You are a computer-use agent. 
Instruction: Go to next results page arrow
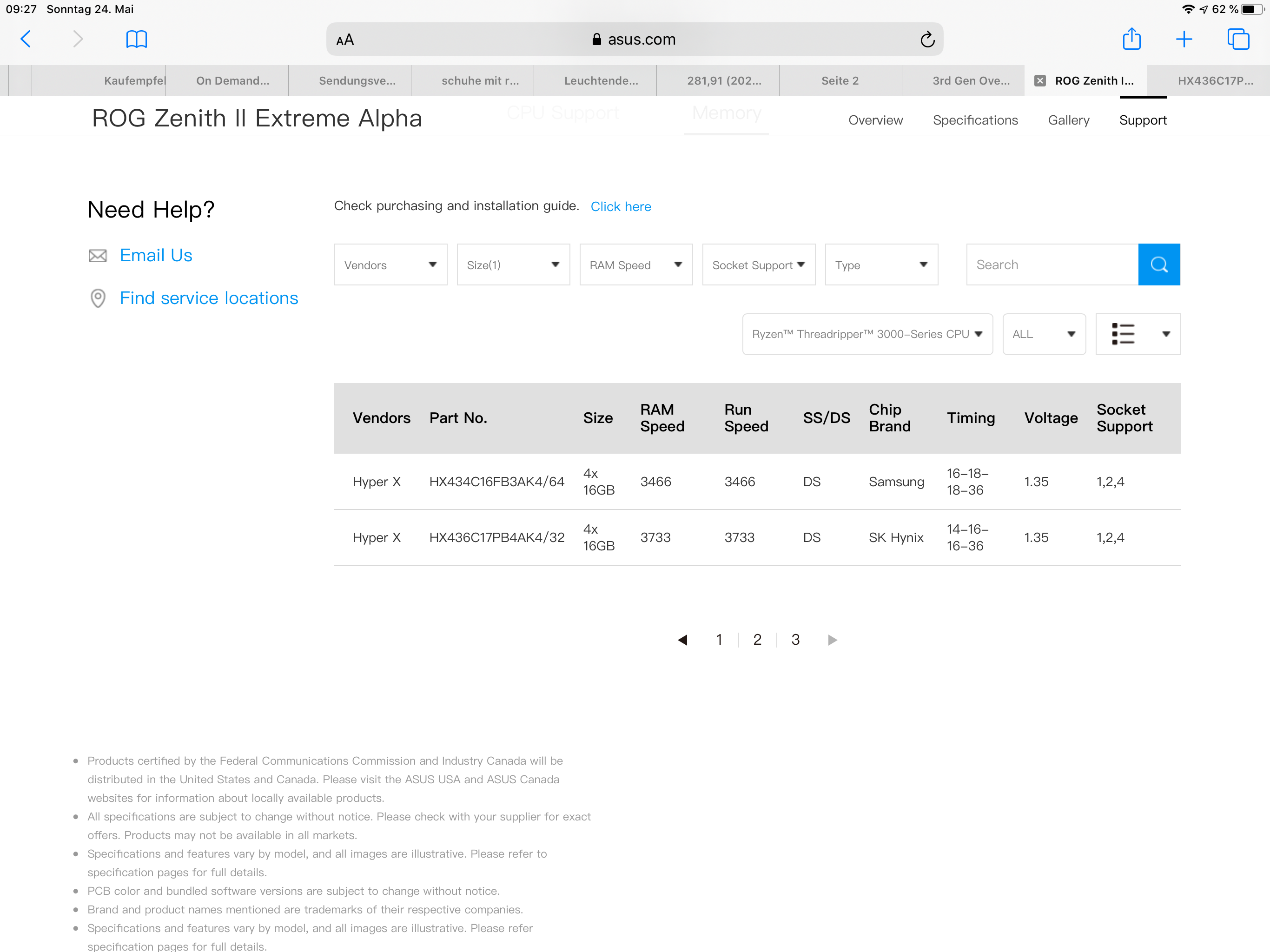click(832, 640)
